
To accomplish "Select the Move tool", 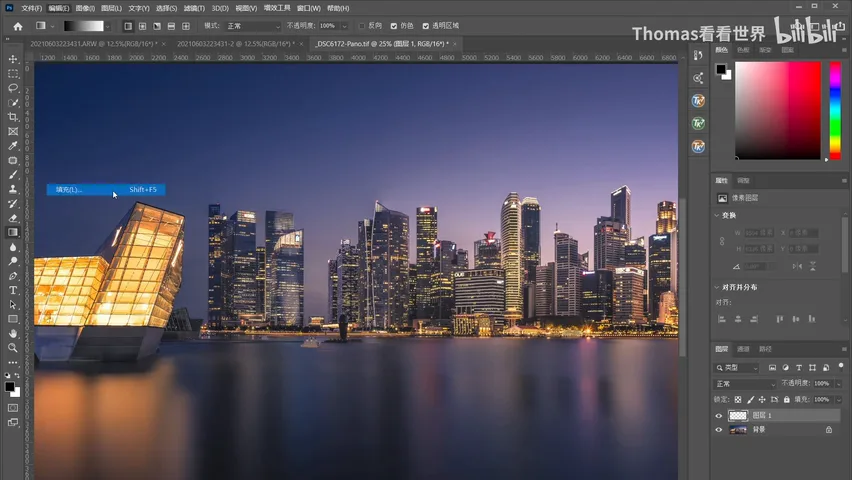I will coord(13,59).
